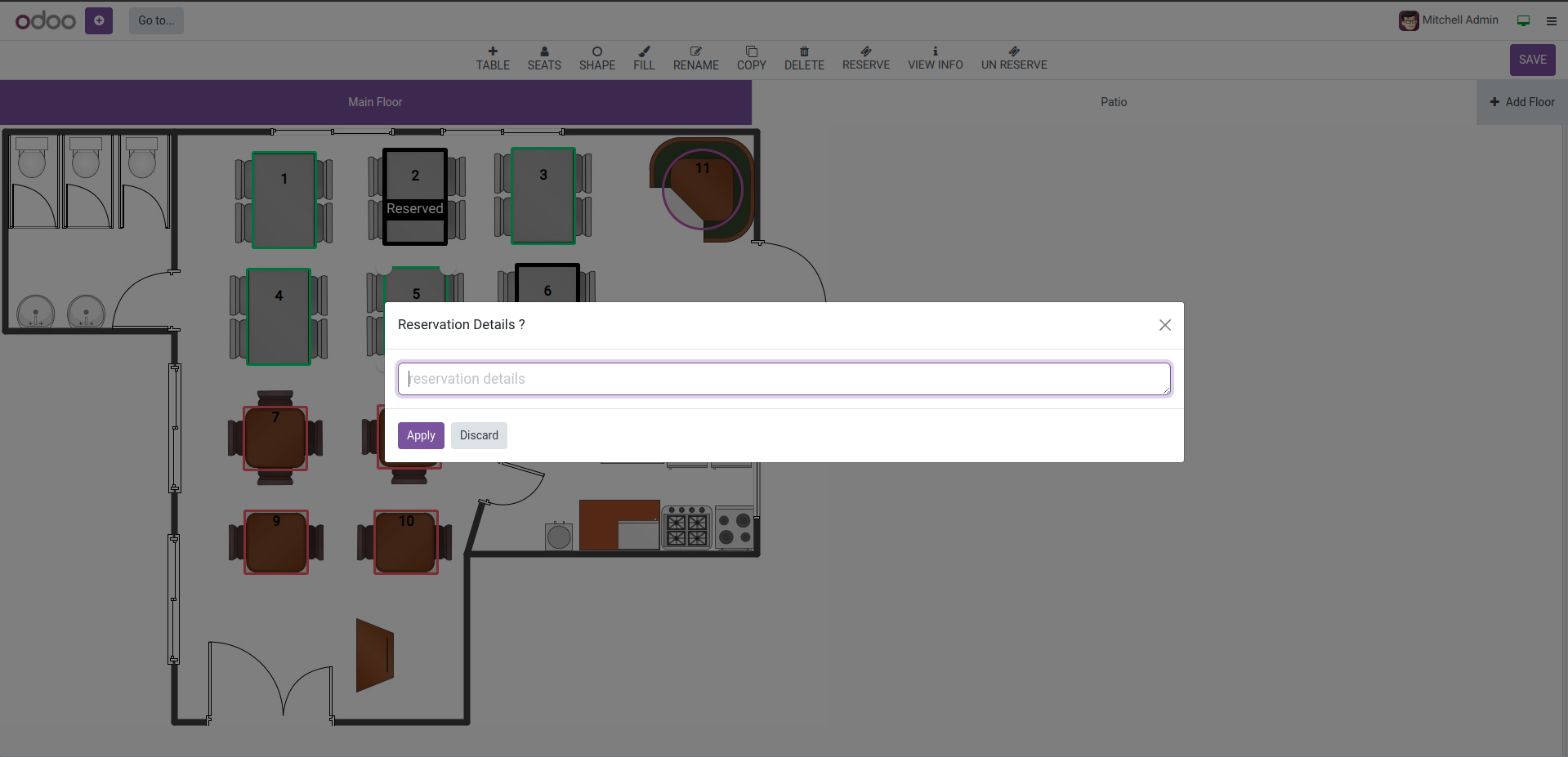
Task: Select table 5 on the floor plan
Action: point(416,285)
